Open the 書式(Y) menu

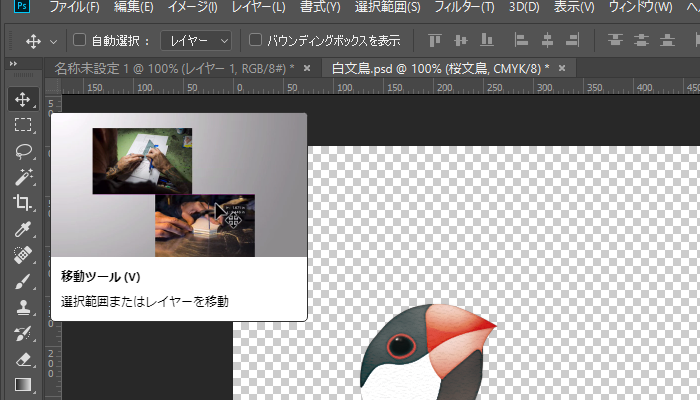320,7
